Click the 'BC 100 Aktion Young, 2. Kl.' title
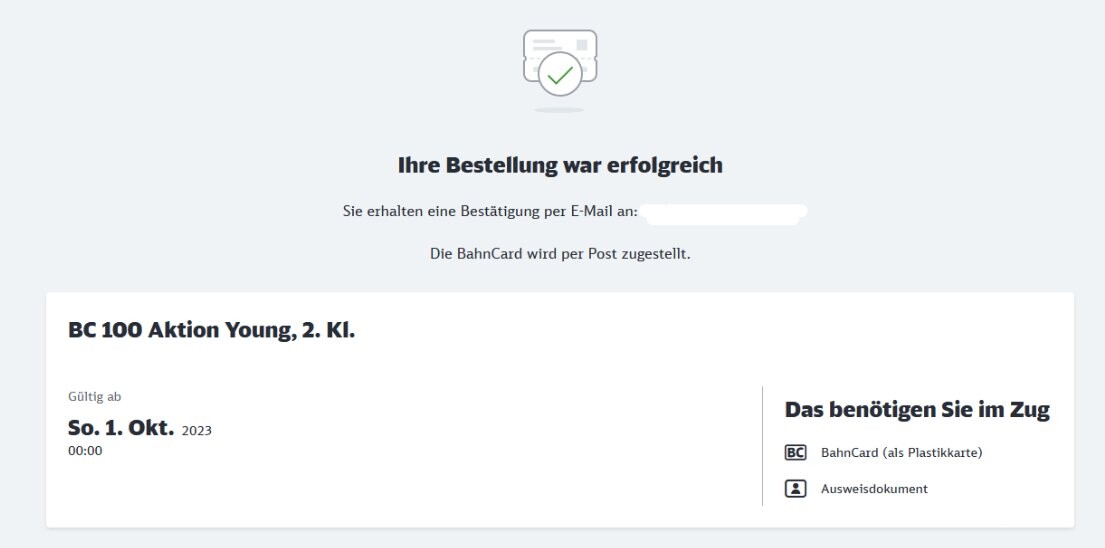The width and height of the screenshot is (1105, 548). point(211,330)
